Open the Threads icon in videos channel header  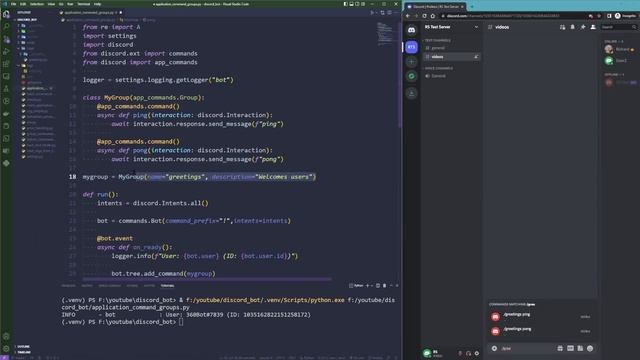tap(562, 27)
